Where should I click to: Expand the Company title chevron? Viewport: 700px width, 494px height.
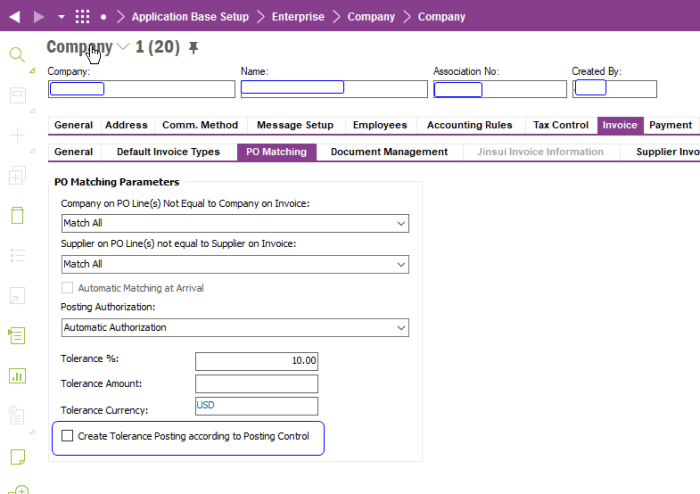pyautogui.click(x=123, y=46)
